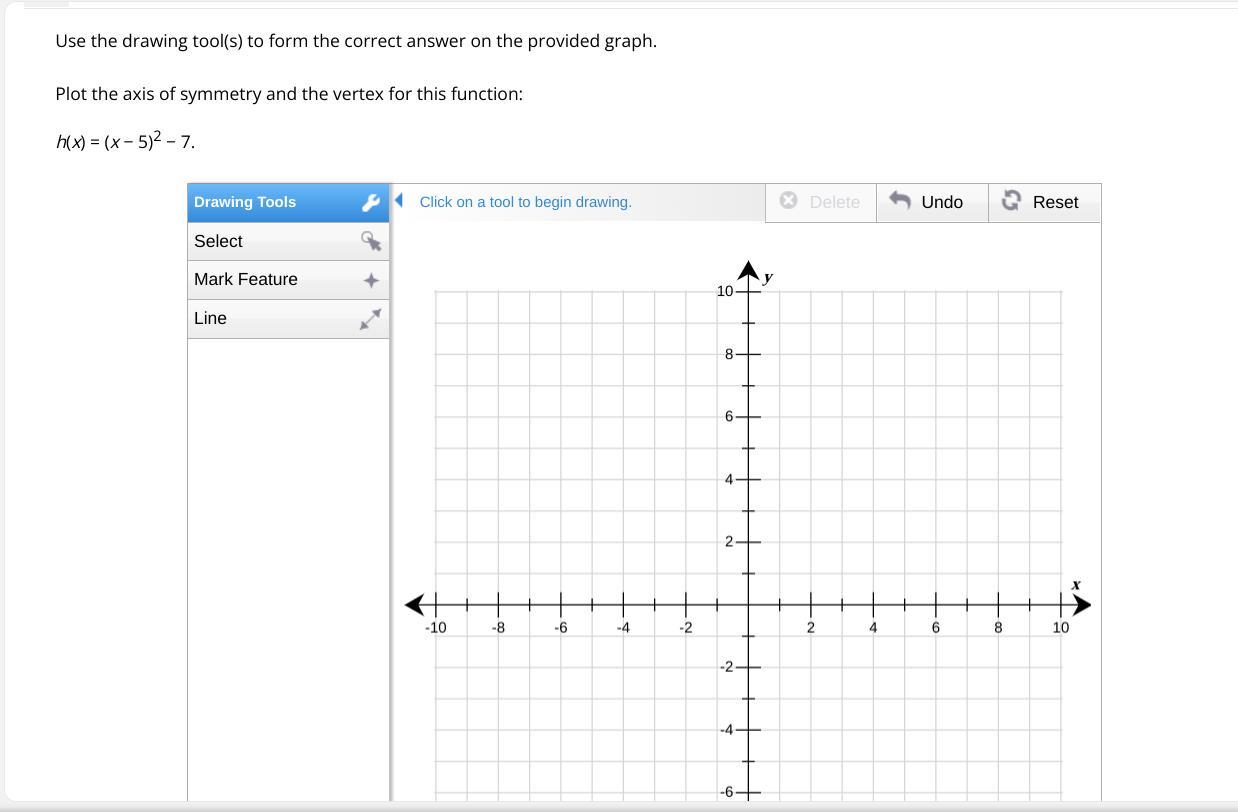Click the Line tool double-arrow icon

[371, 319]
